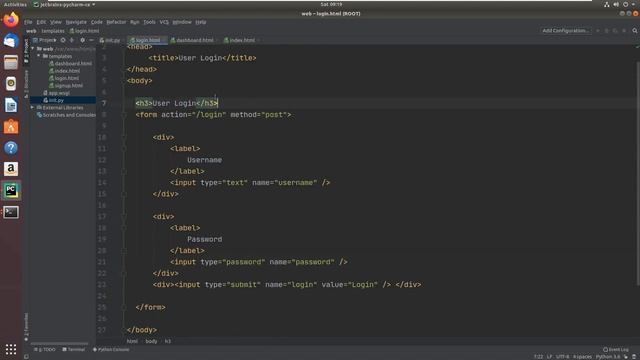Open the Navigate menu

coord(76,22)
